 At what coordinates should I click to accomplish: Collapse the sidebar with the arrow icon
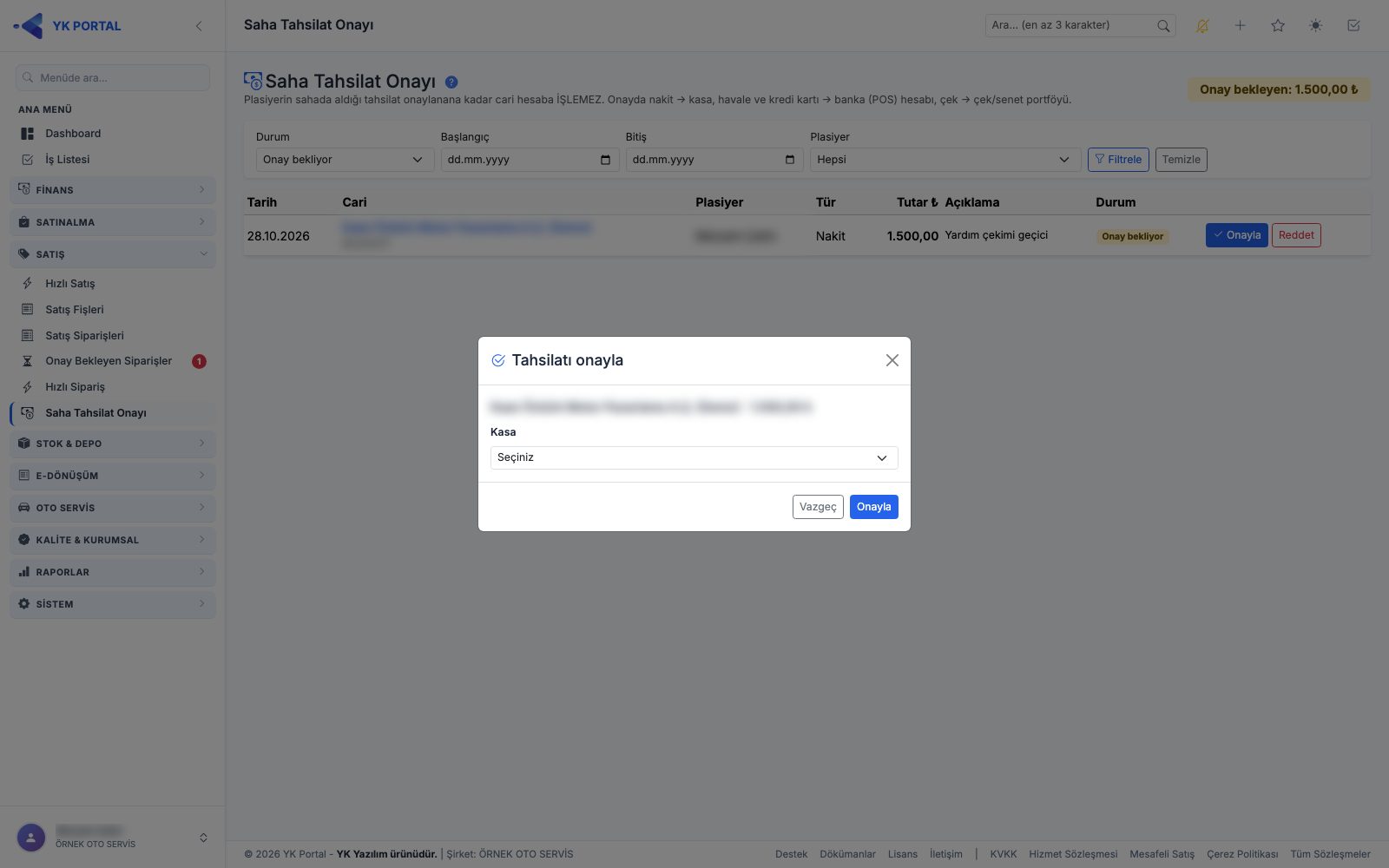tap(199, 26)
